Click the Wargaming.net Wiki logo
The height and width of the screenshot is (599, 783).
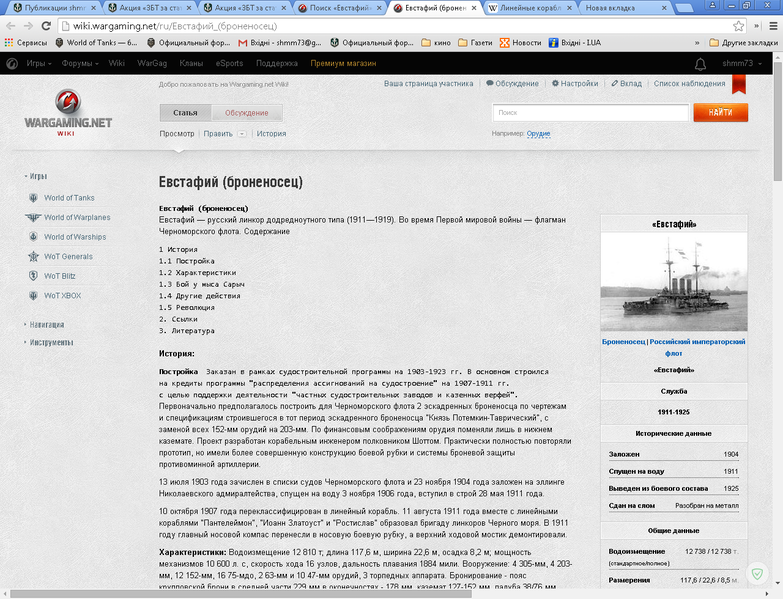[68, 113]
